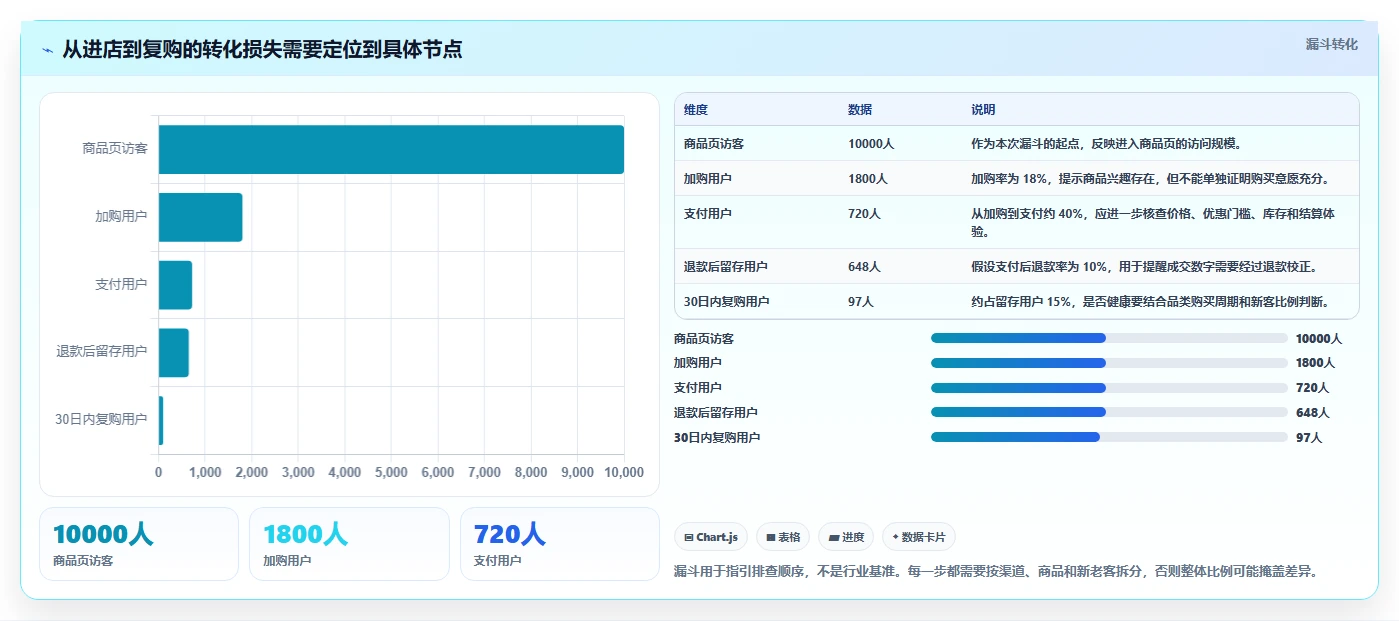Click the 退款后留存用户 progress list label

pyautogui.click(x=716, y=412)
